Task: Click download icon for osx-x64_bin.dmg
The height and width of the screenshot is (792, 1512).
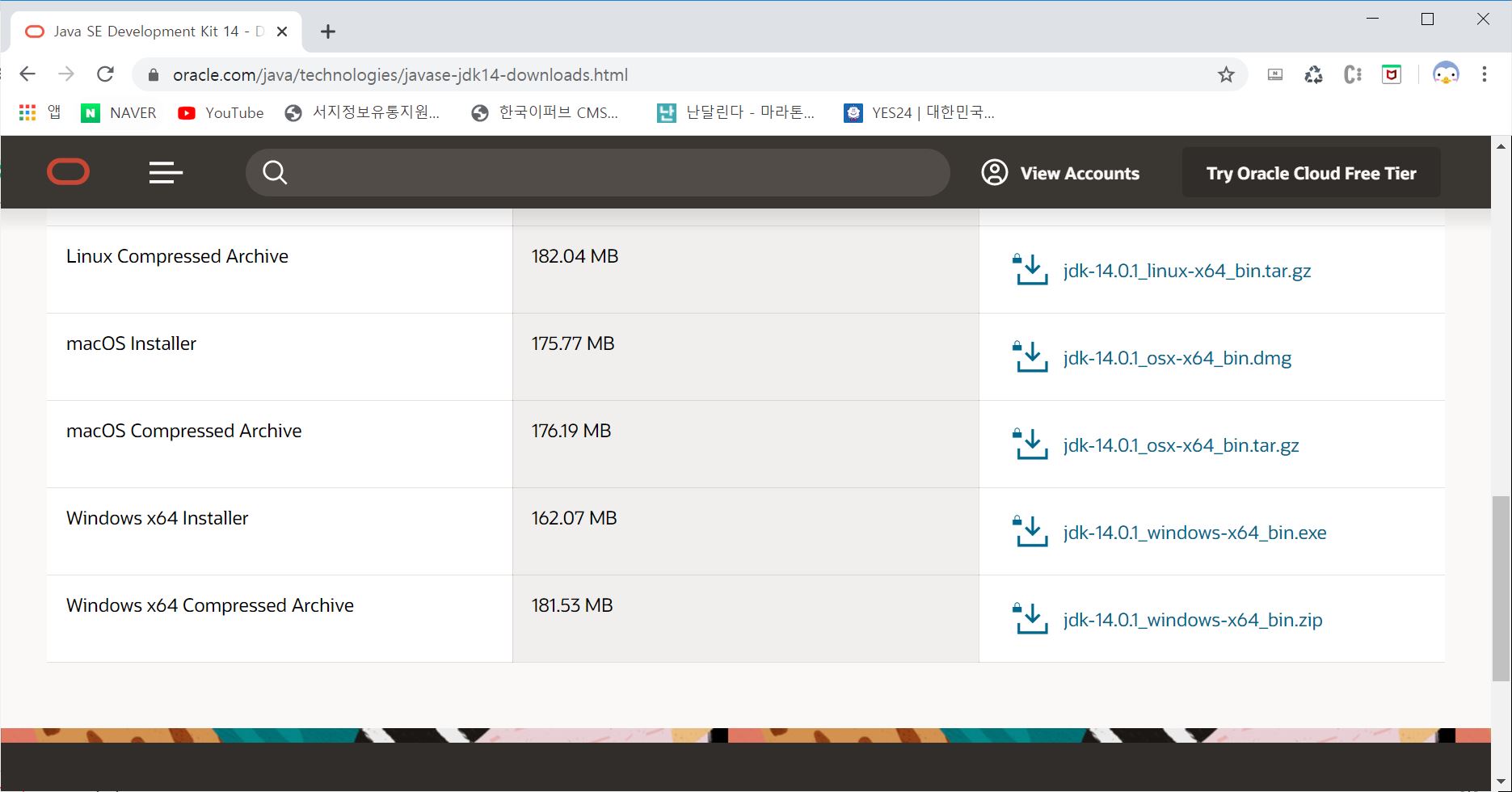Action: [1030, 357]
